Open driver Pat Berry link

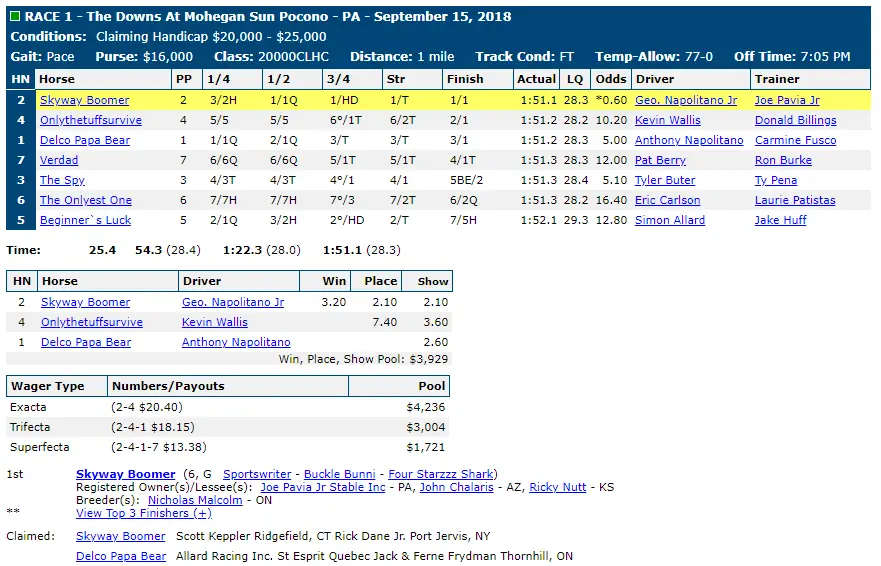660,160
